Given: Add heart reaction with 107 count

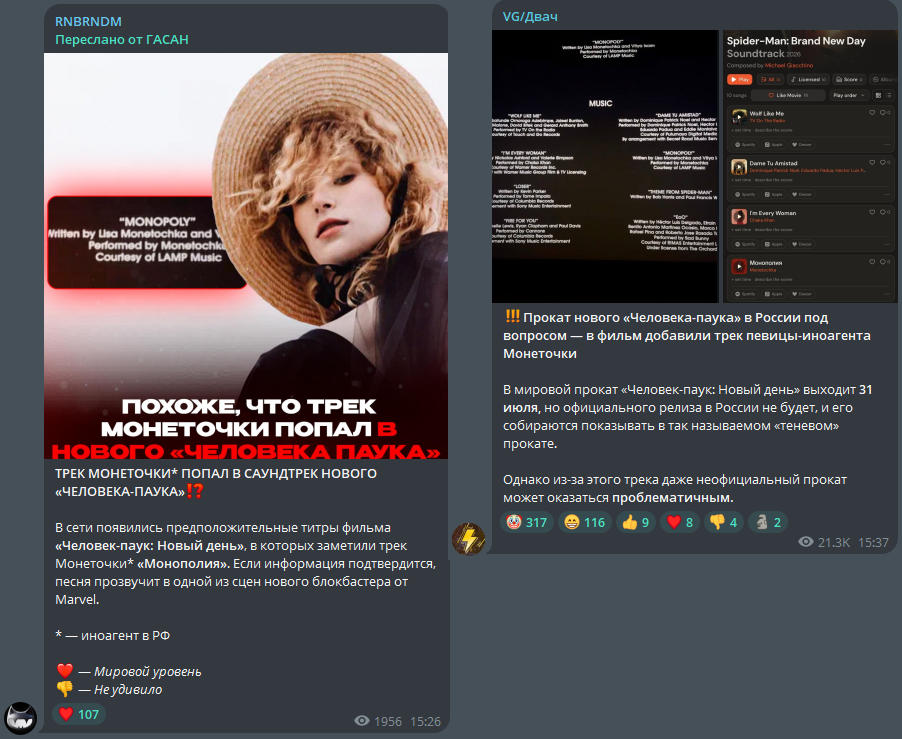Looking at the screenshot, I should point(79,714).
